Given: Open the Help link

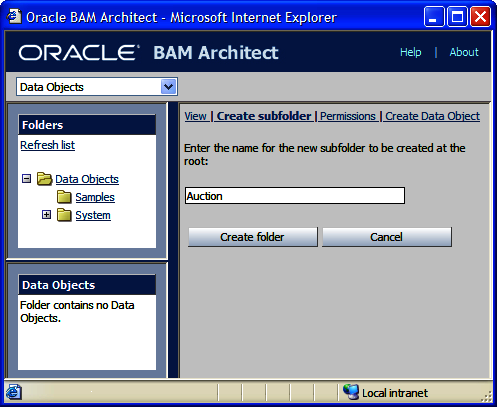Looking at the screenshot, I should pyautogui.click(x=411, y=52).
